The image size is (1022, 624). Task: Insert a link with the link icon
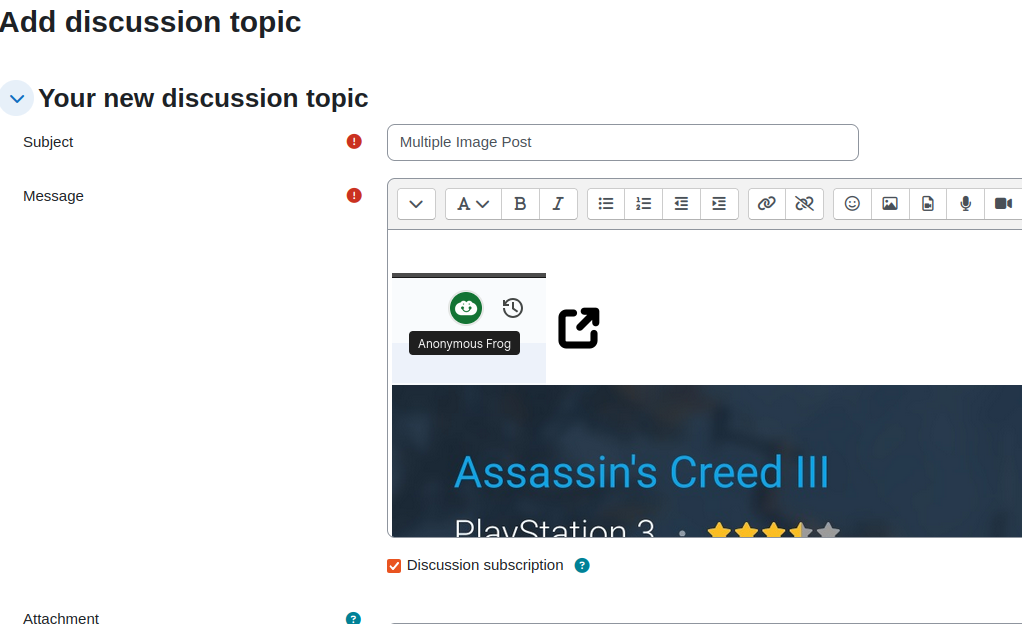click(x=767, y=204)
